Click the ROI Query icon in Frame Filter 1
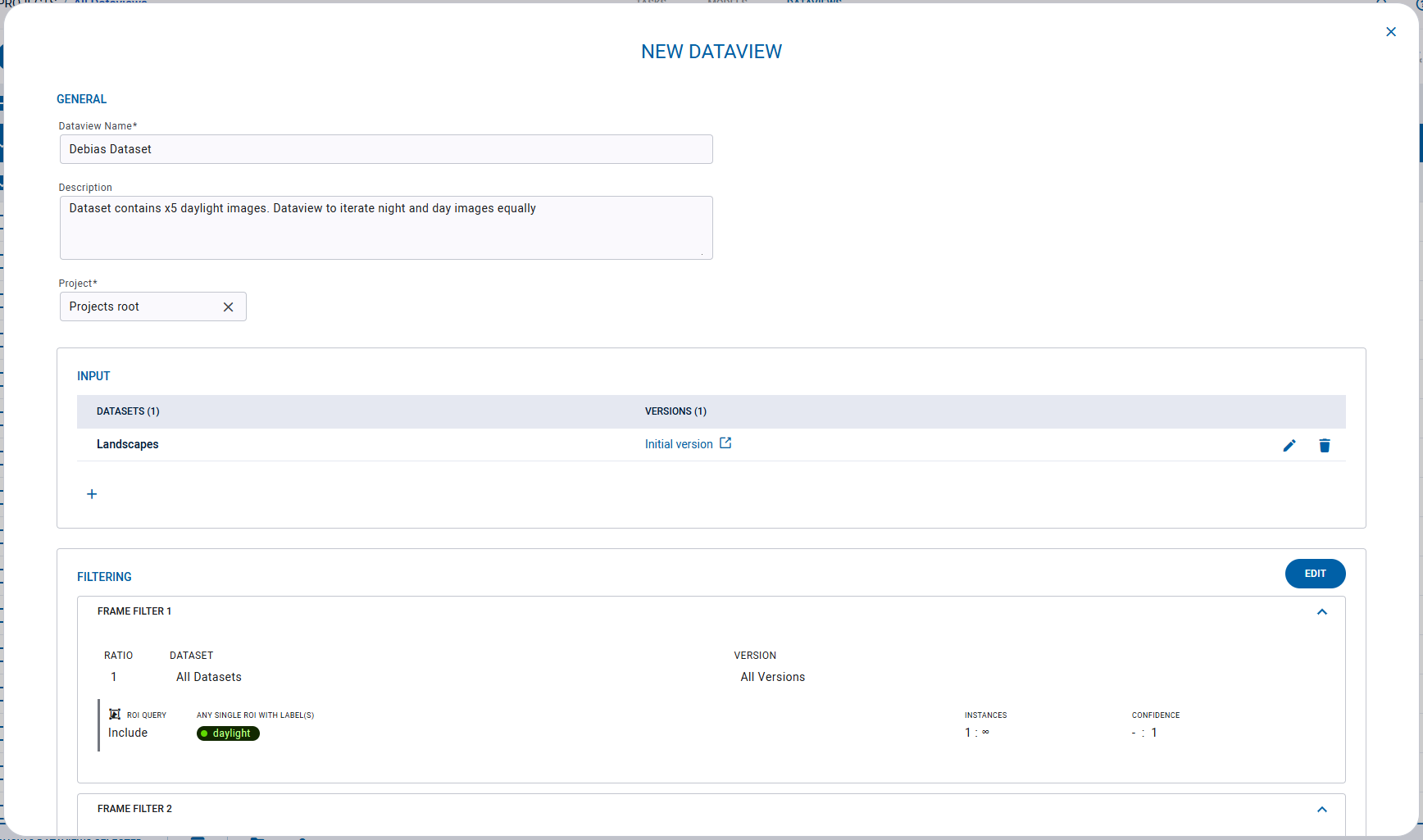1423x840 pixels. 116,714
